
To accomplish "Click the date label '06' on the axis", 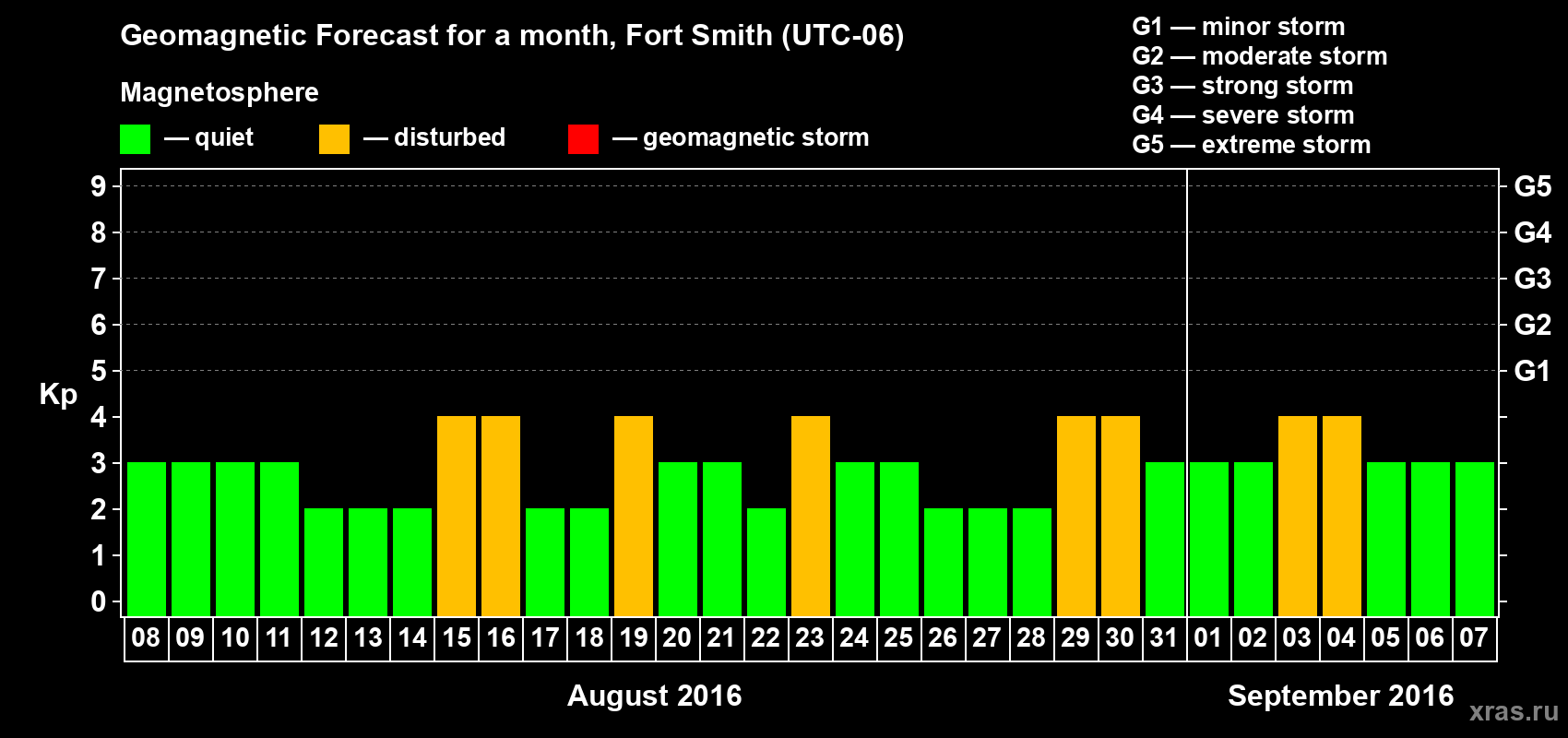I will click(1430, 637).
